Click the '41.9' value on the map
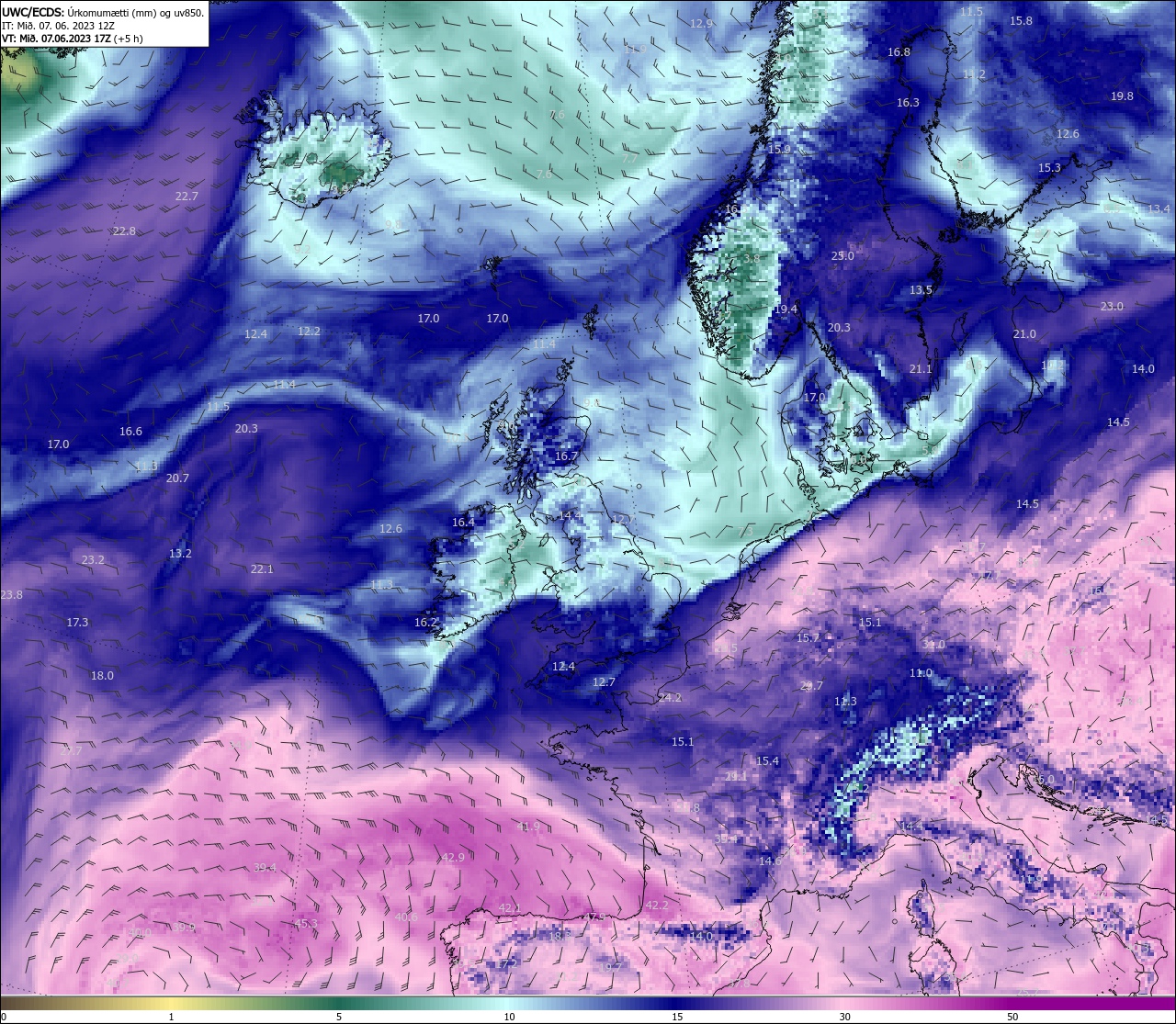The width and height of the screenshot is (1176, 1024). pos(528,827)
